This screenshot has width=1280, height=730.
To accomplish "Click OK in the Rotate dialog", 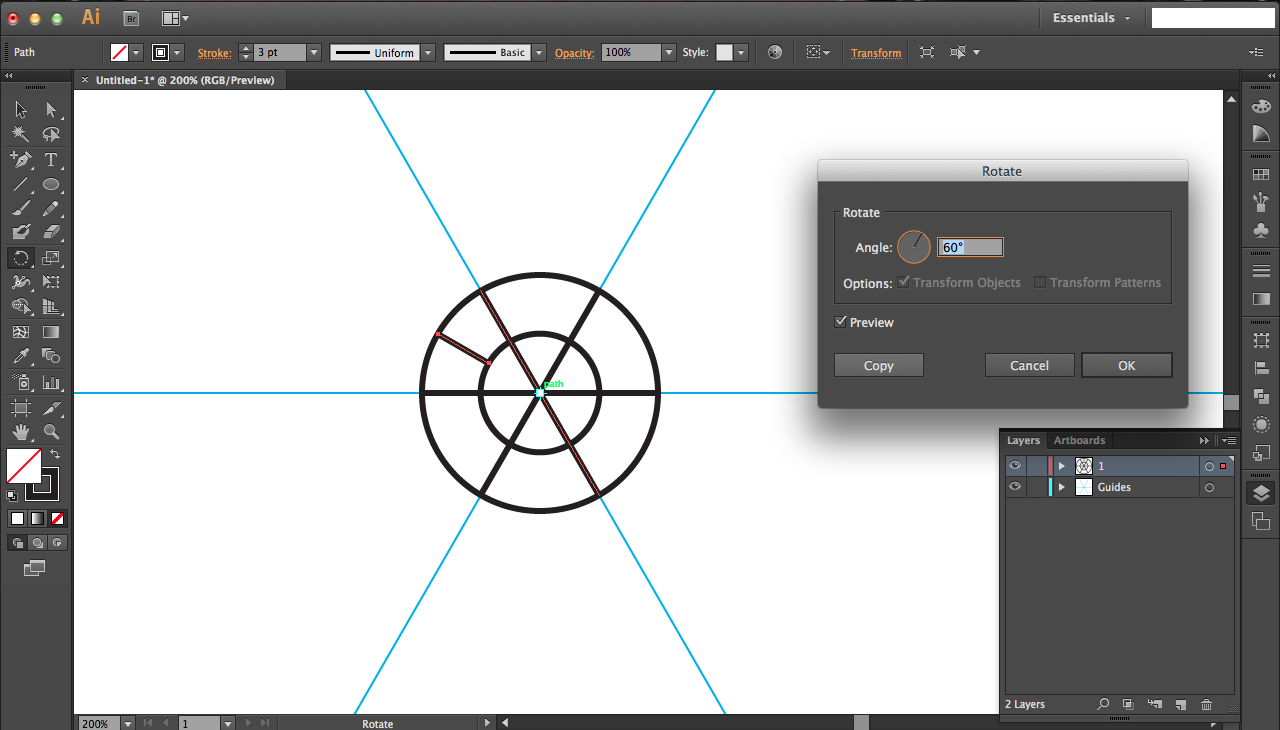I will (1127, 365).
